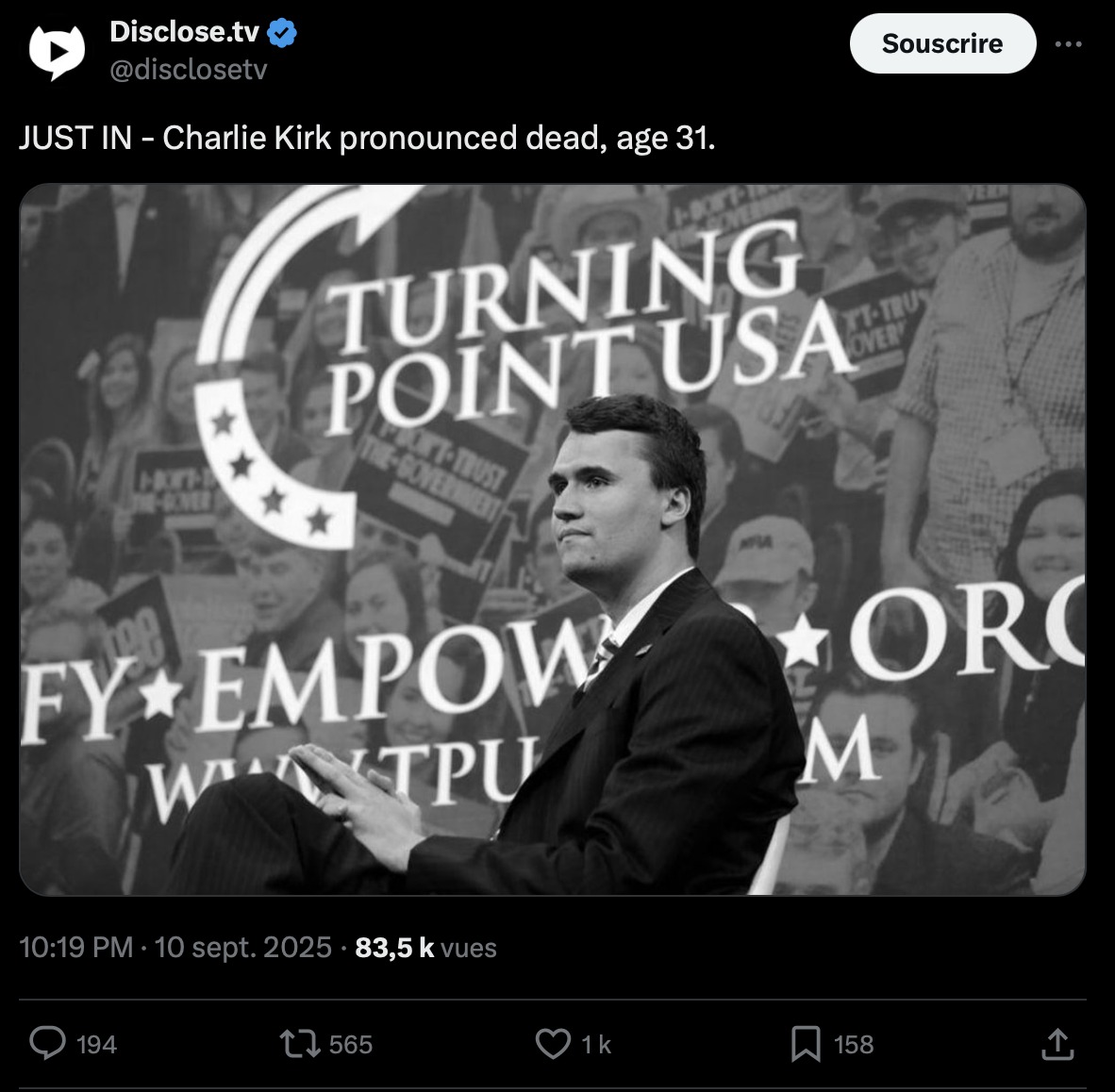The width and height of the screenshot is (1115, 1092).
Task: Click the 83,5 k vues count
Action: point(425,948)
